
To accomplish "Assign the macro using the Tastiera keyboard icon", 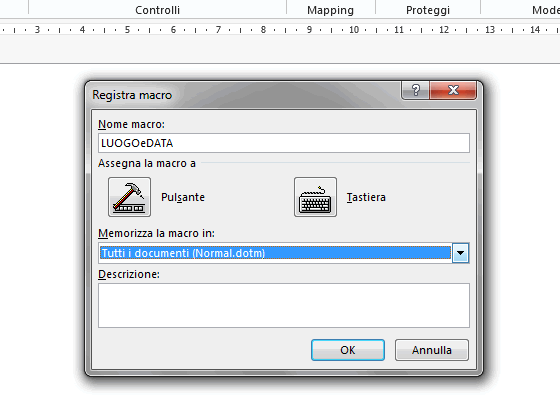I will [315, 197].
